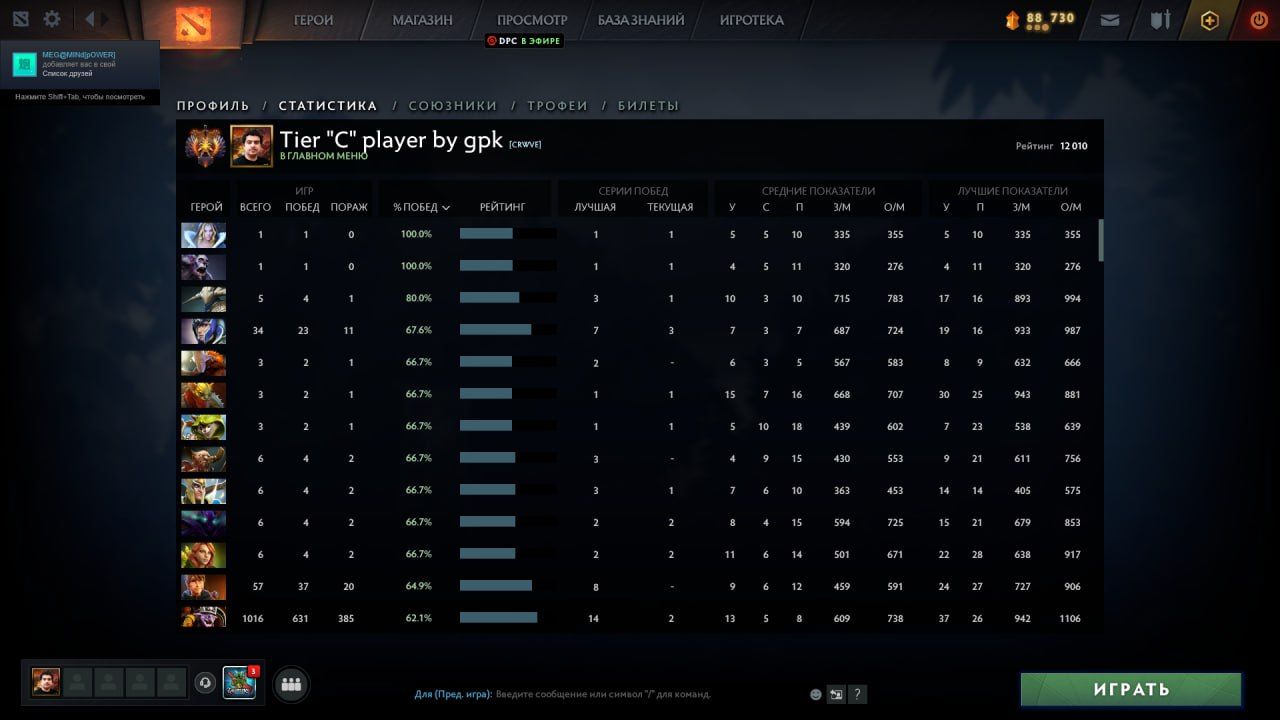Viewport: 1280px width, 720px height.
Task: Click the DPC В ЭФИРЕ live badge
Action: tap(524, 41)
